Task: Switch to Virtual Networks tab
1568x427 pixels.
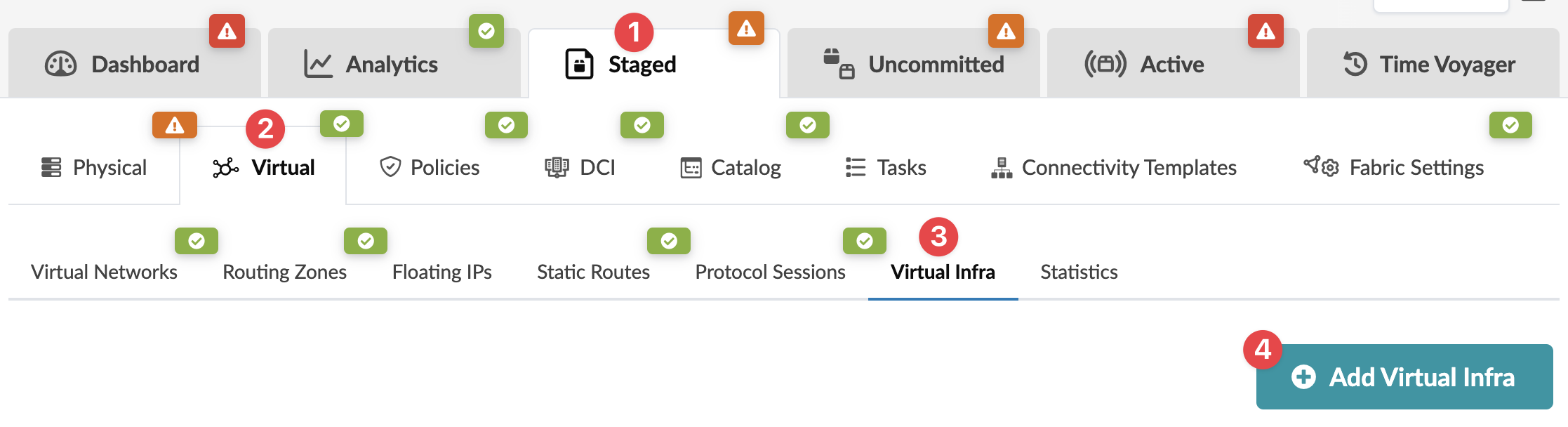Action: pos(104,272)
